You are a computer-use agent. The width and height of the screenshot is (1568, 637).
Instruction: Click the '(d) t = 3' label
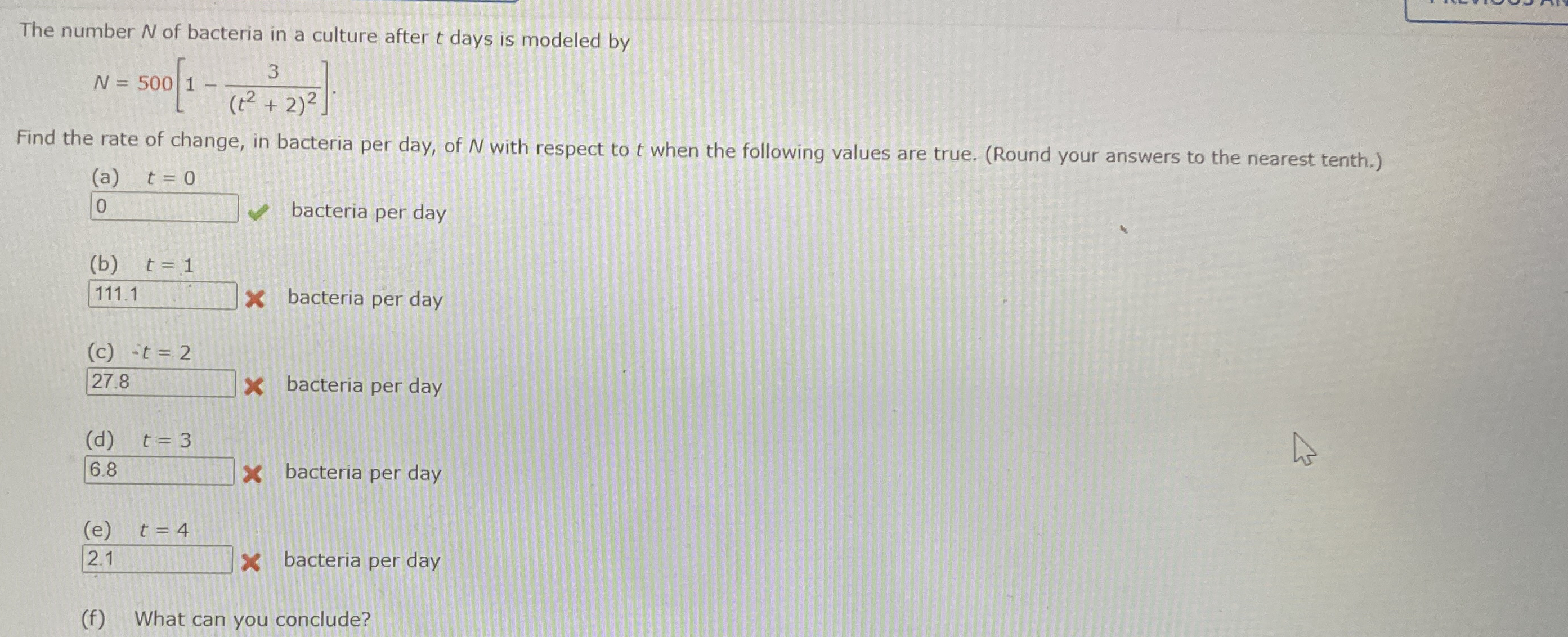[138, 440]
